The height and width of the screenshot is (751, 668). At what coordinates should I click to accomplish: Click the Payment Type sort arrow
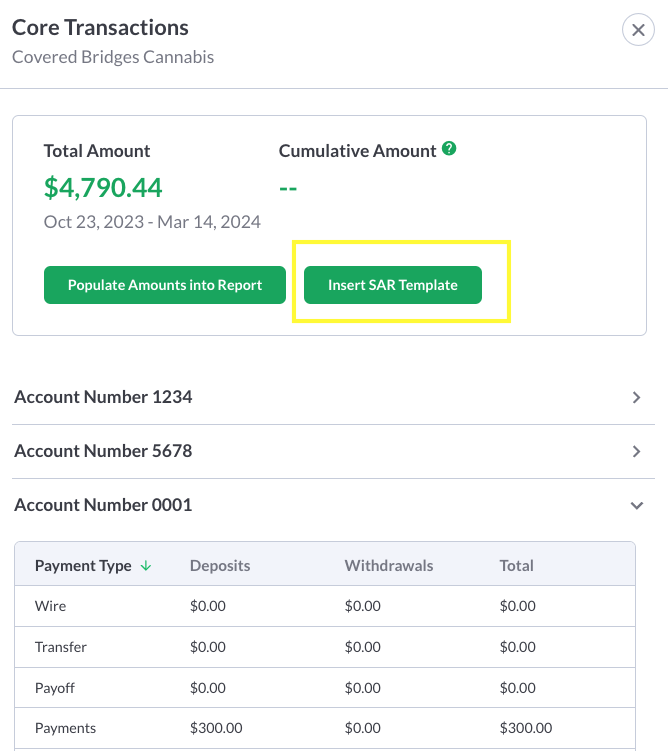pyautogui.click(x=146, y=566)
